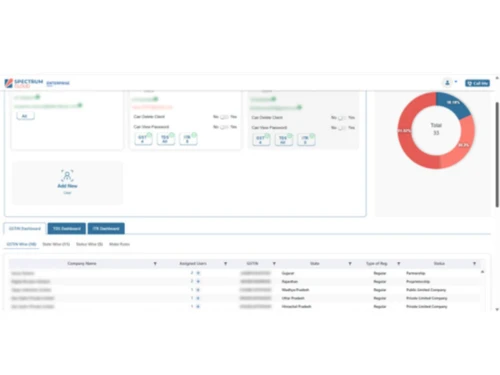
Task: Open Status column filter
Action: click(474, 264)
